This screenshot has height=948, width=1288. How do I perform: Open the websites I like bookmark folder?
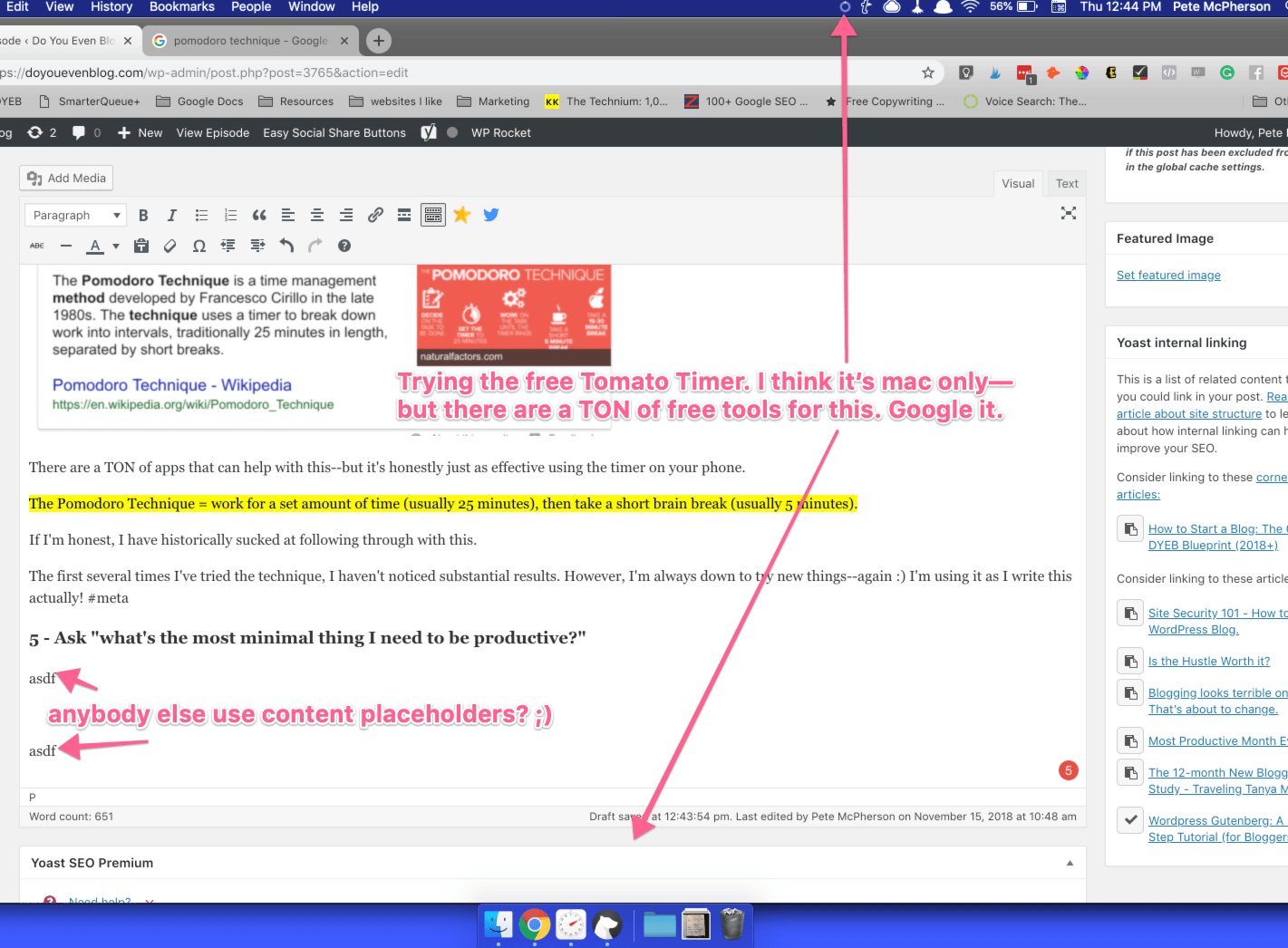[395, 102]
